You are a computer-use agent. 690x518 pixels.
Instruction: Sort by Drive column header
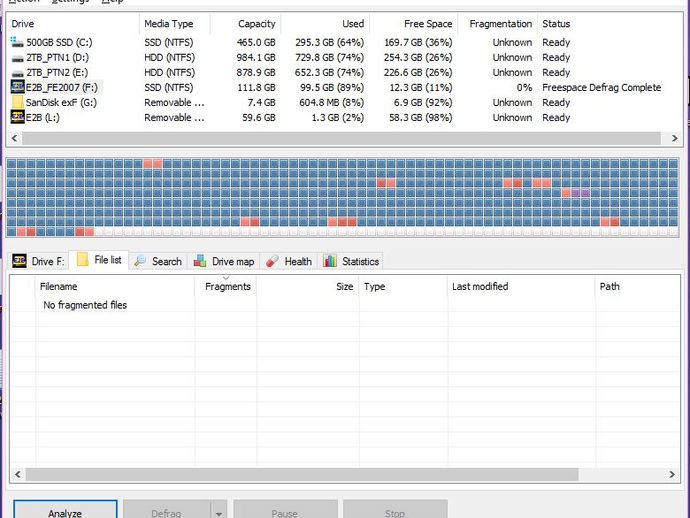tap(73, 24)
